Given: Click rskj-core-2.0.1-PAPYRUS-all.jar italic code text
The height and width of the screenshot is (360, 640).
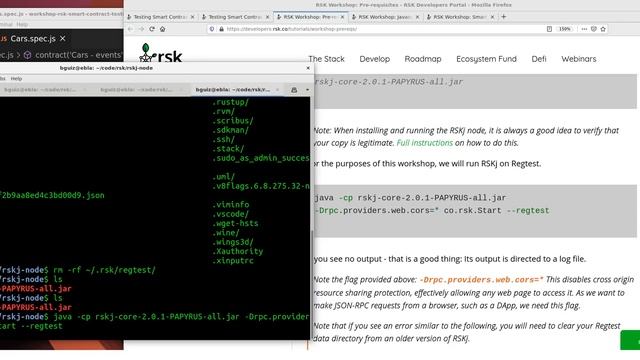Looking at the screenshot, I should click(x=389, y=82).
